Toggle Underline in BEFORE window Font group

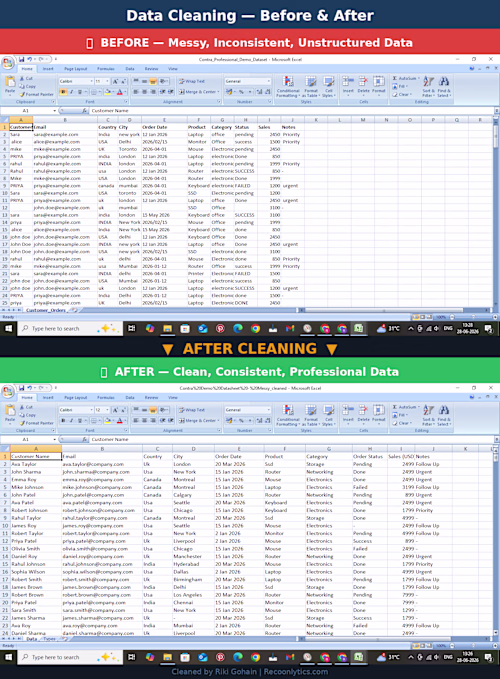tap(80, 92)
